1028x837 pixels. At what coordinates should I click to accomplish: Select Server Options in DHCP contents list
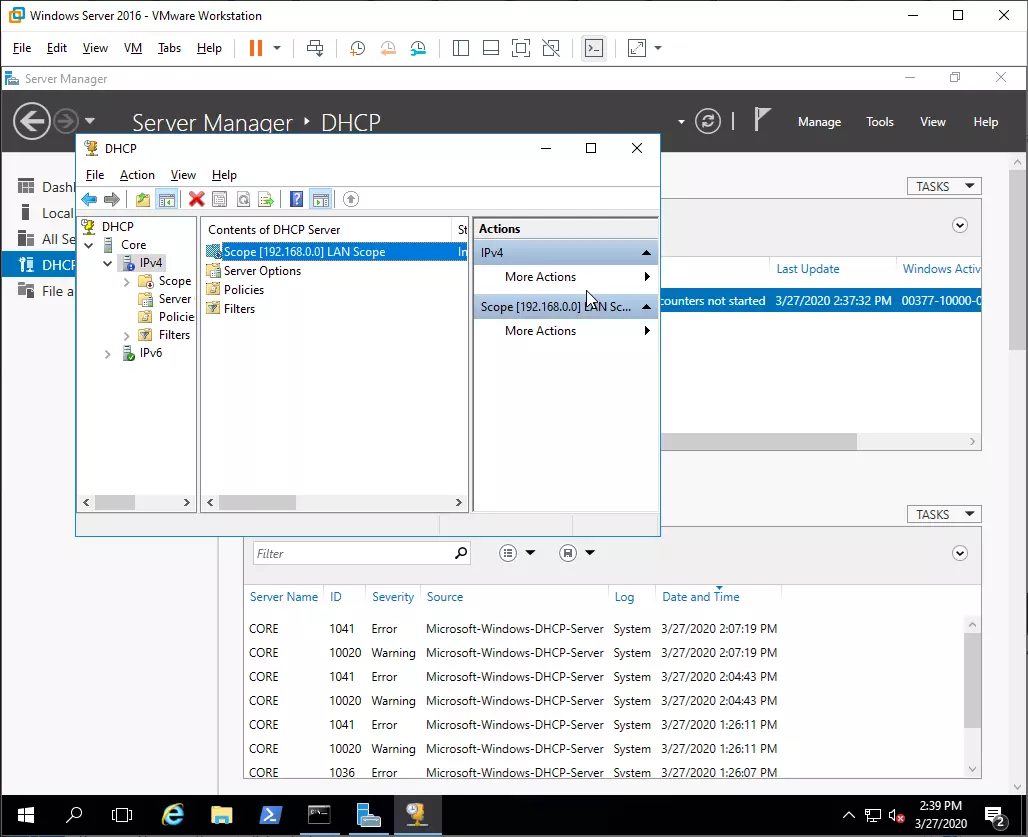coord(262,271)
